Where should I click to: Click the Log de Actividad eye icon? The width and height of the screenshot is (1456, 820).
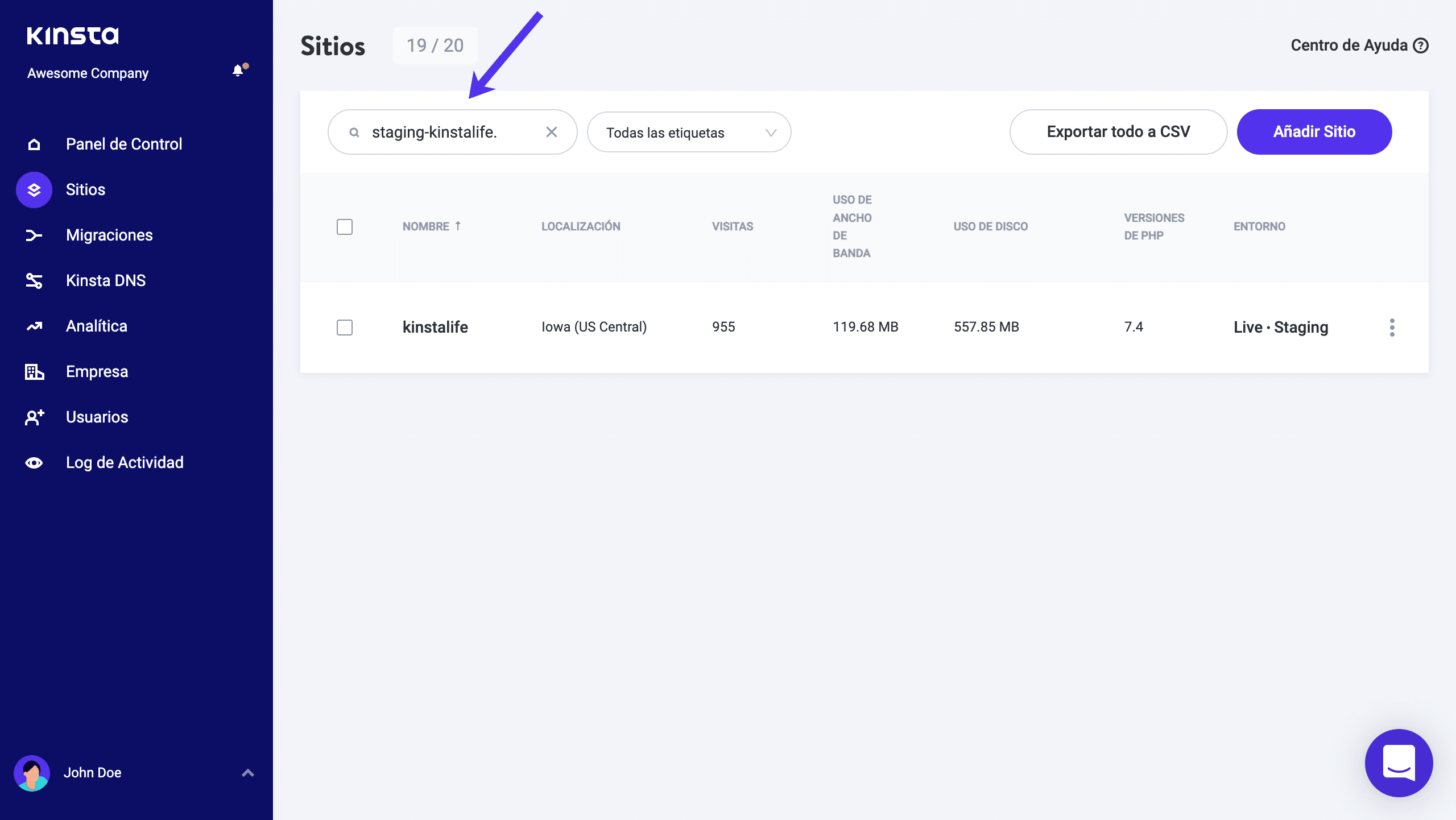[34, 463]
